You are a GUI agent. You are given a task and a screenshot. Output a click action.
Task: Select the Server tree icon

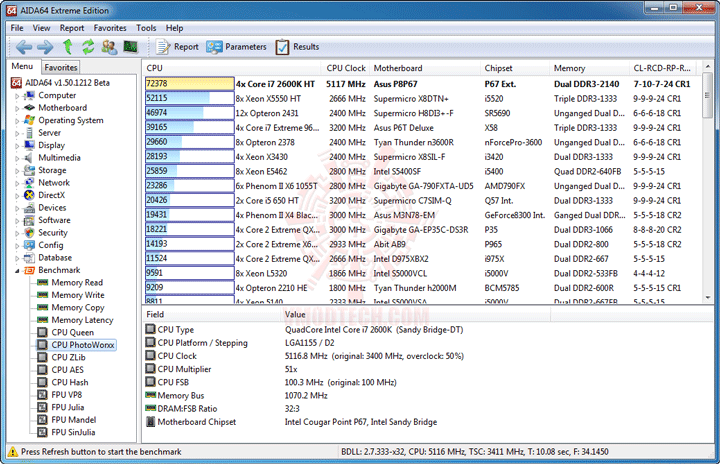click(x=29, y=133)
